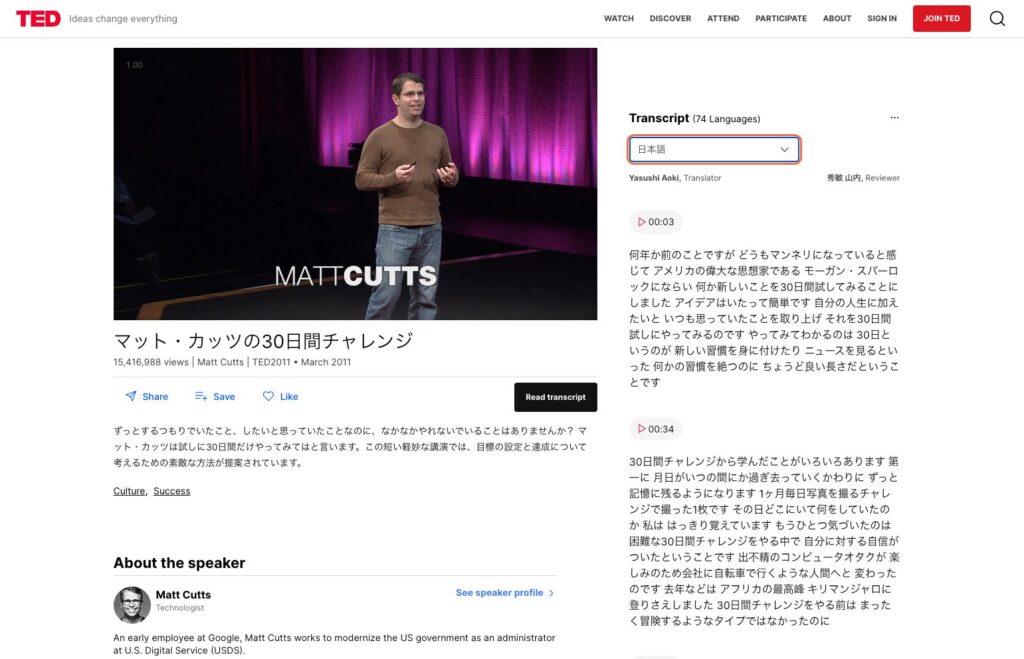Click SIGN IN in the header
Viewport: 1024px width, 659px height.
(882, 18)
